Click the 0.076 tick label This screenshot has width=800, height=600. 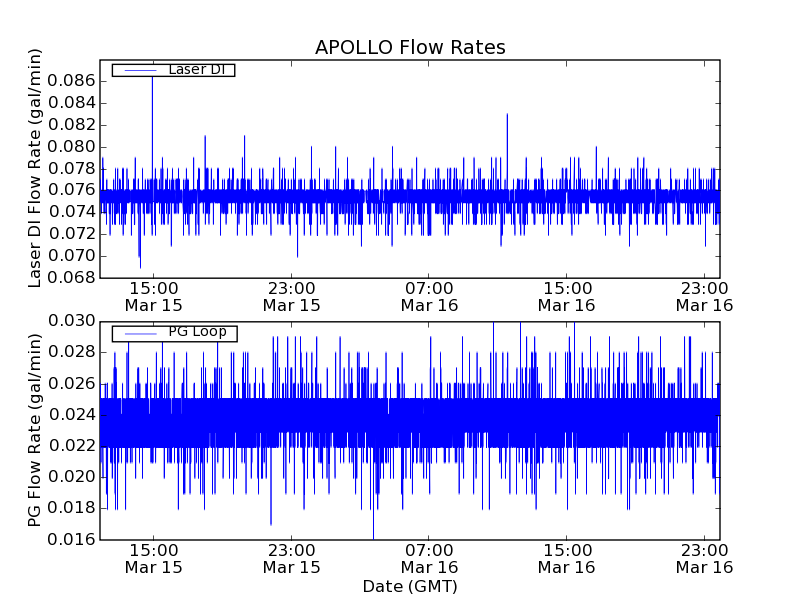click(71, 190)
